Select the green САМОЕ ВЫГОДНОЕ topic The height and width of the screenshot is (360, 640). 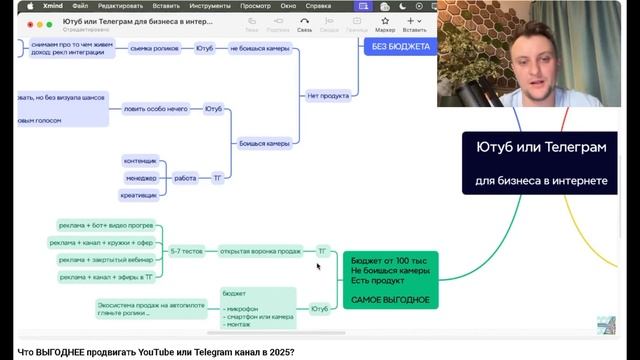coord(391,280)
